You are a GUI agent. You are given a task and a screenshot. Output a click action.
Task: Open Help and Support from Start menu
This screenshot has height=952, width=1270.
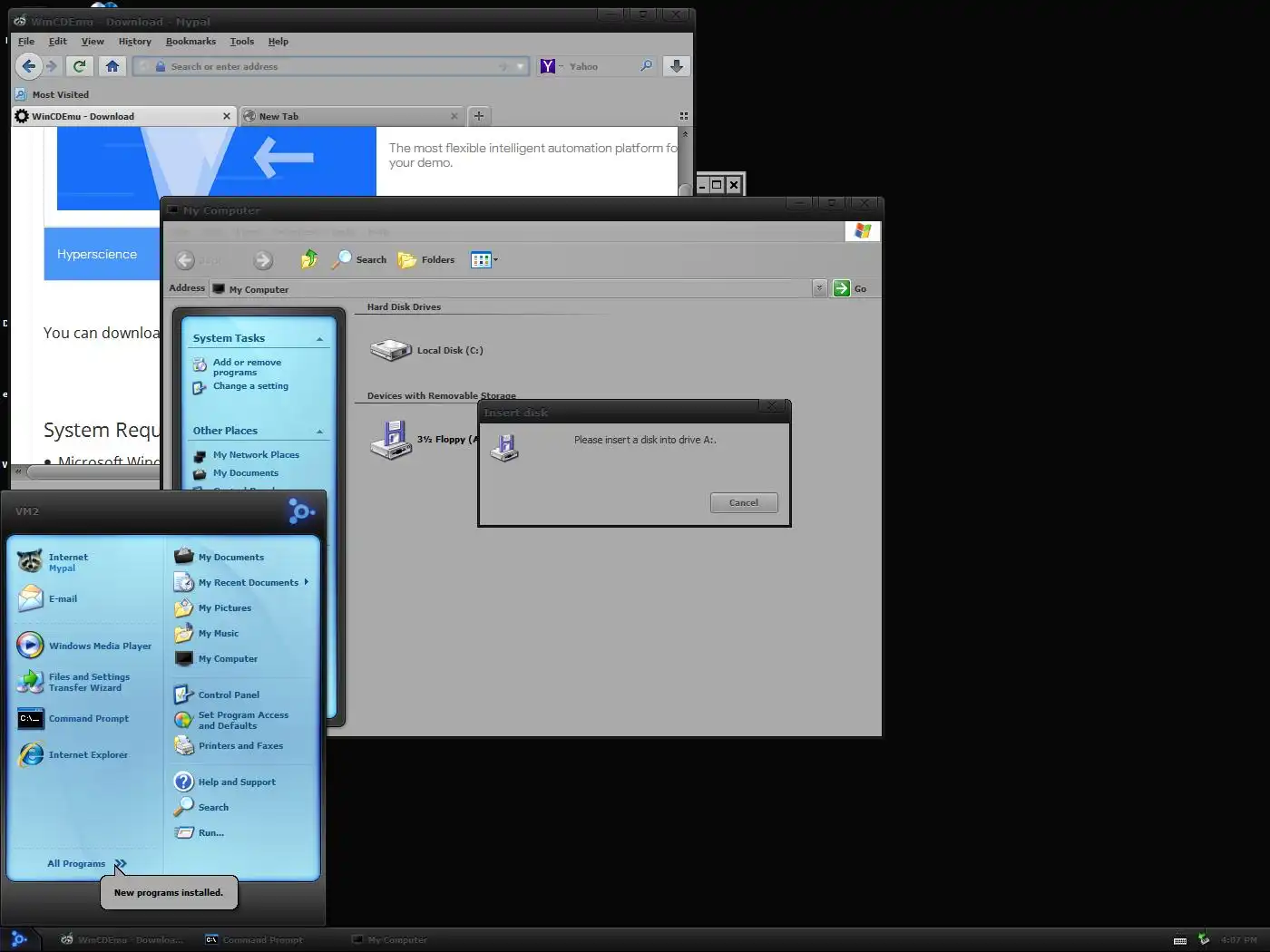(241, 782)
